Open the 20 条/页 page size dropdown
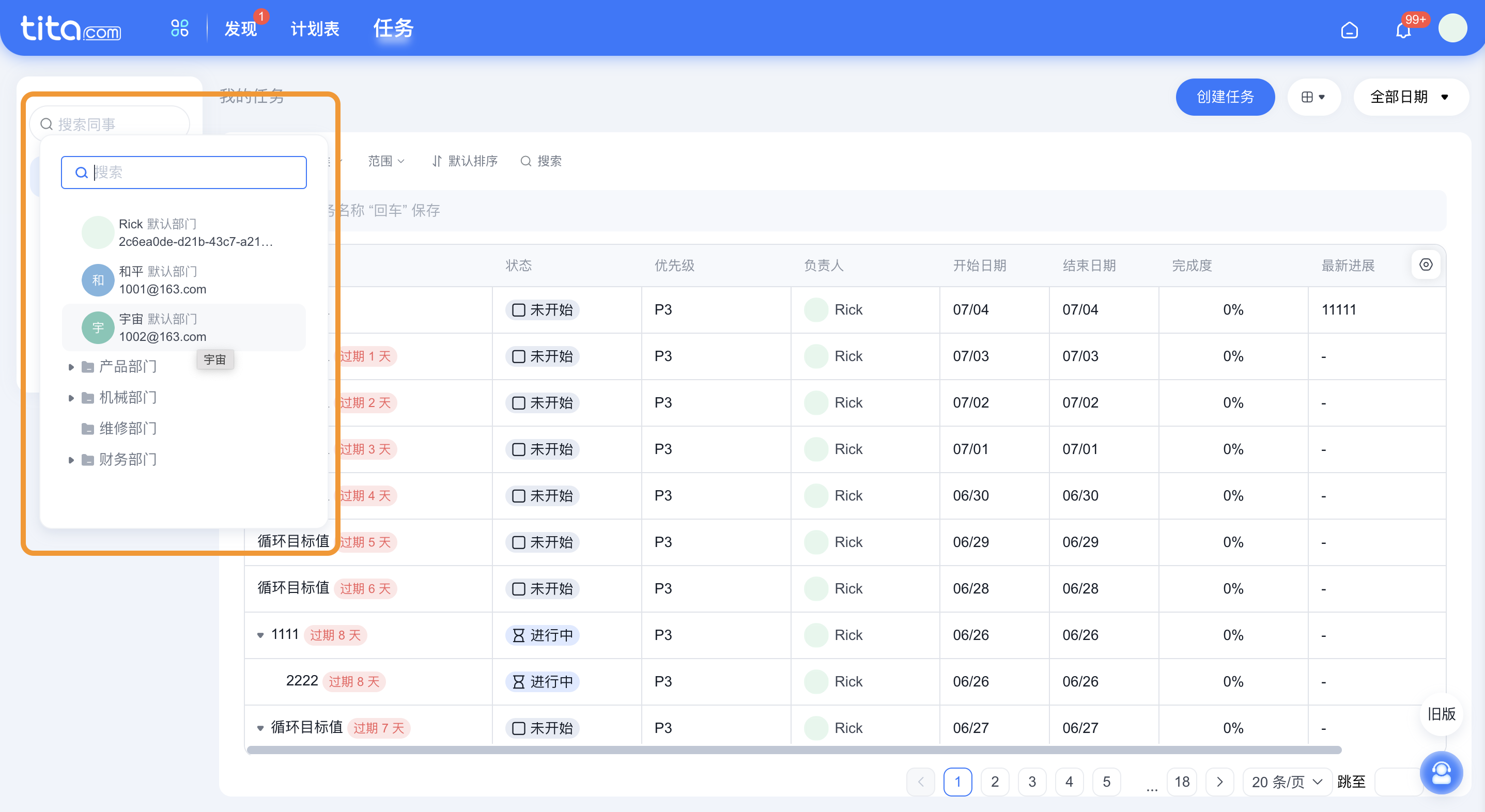The height and width of the screenshot is (812, 1485). 1287,782
